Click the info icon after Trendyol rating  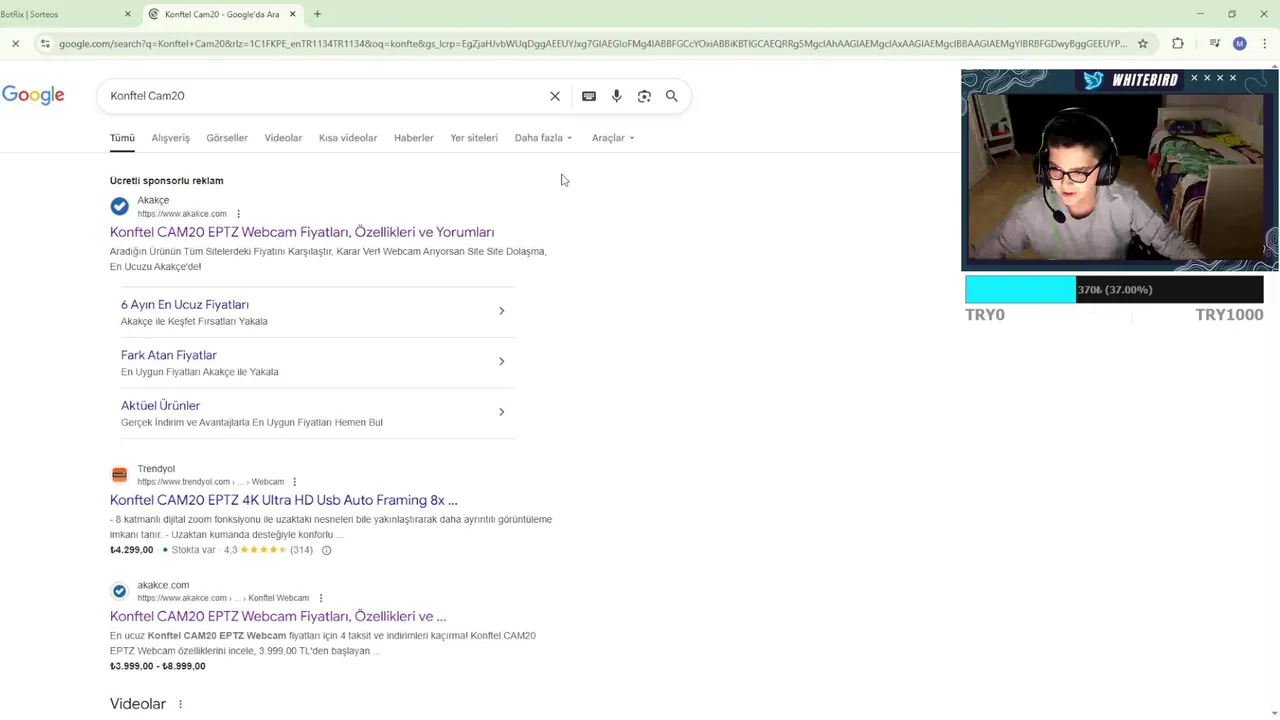coord(326,550)
